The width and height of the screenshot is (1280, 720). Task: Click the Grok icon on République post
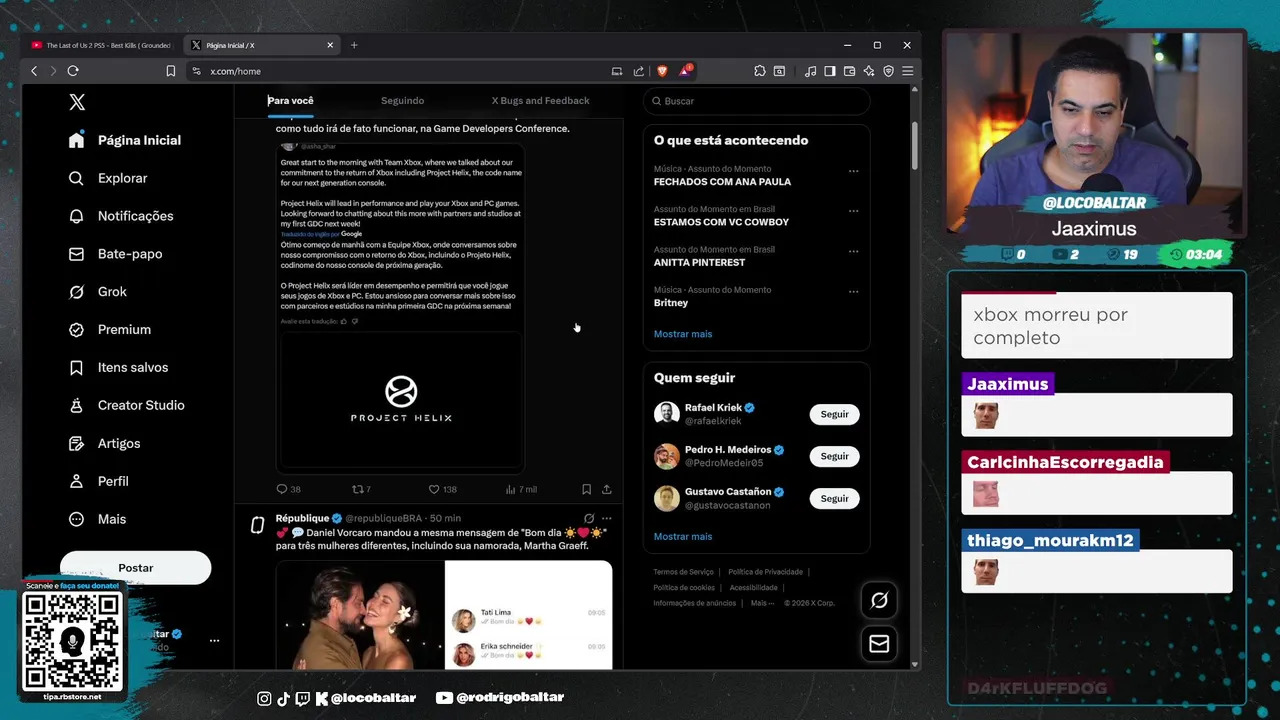589,518
